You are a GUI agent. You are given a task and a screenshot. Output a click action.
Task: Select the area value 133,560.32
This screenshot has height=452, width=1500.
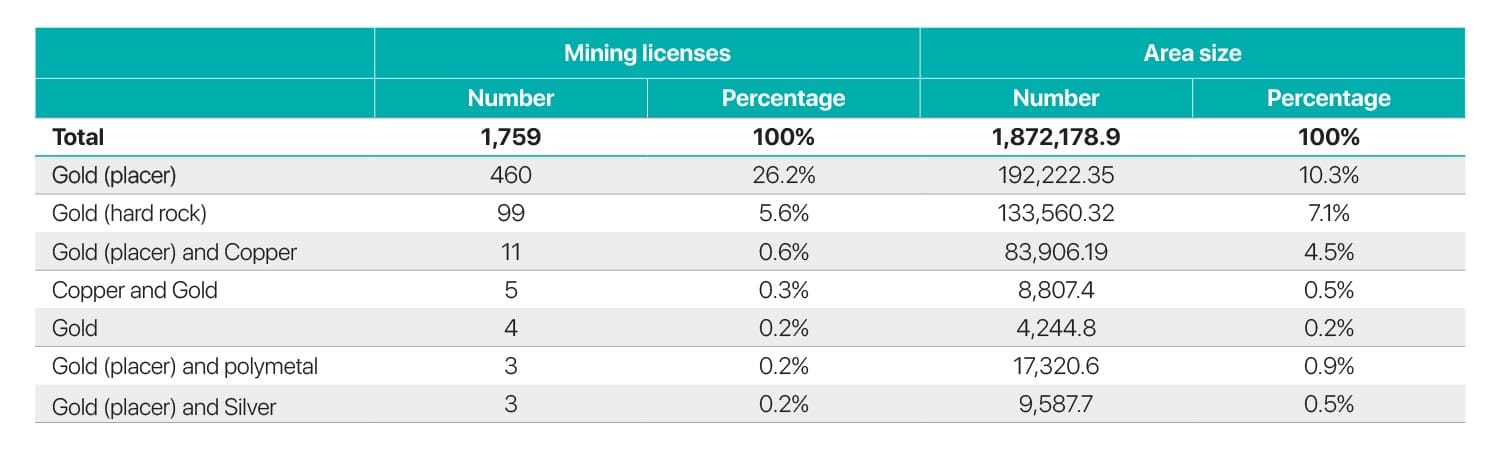pyautogui.click(x=1056, y=213)
